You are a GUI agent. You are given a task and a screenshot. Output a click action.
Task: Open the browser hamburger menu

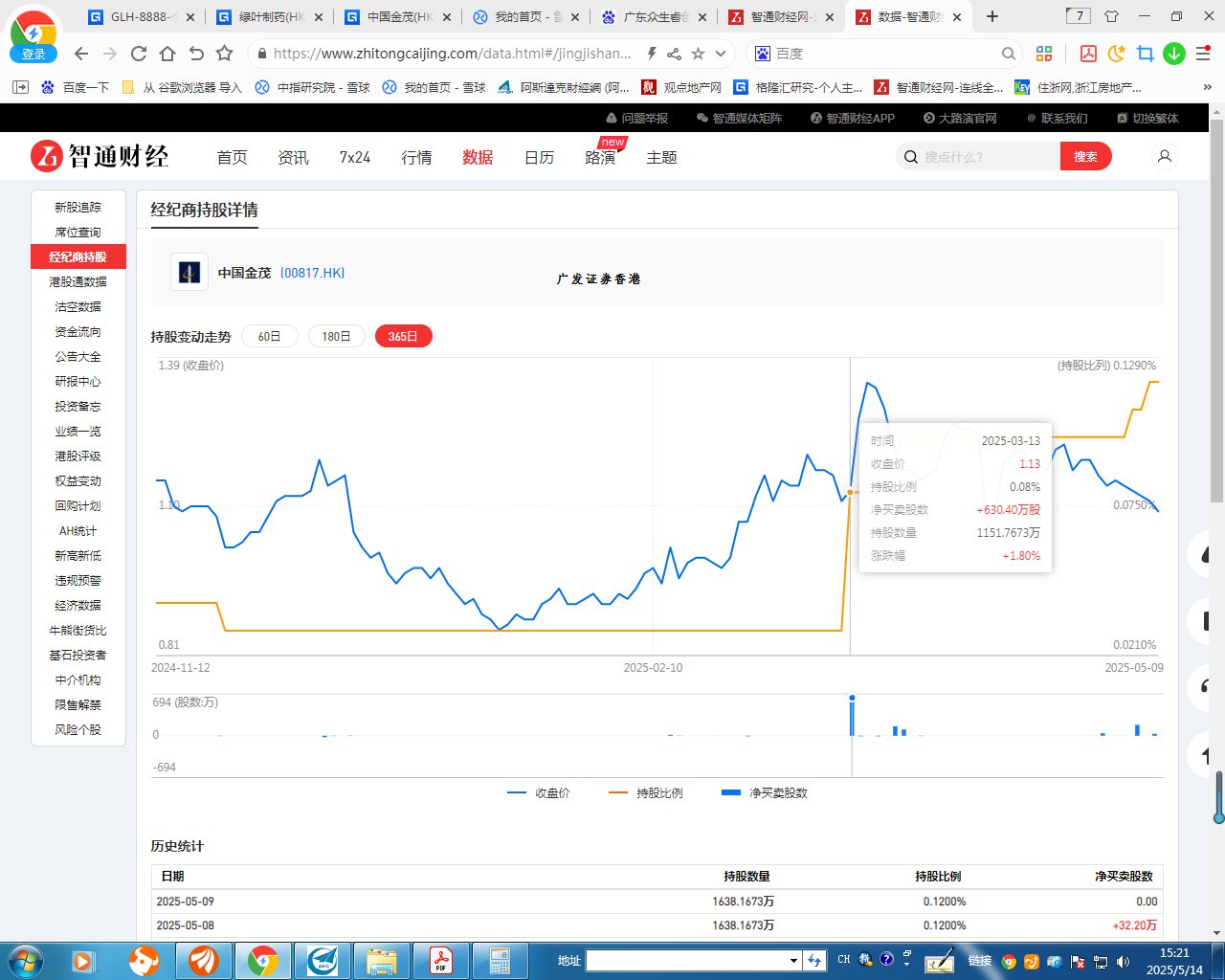[1203, 54]
